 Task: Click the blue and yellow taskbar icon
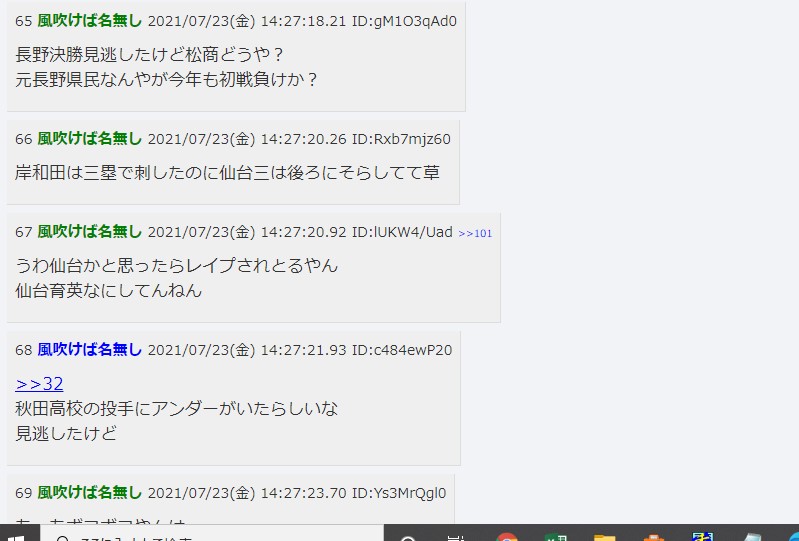(x=703, y=537)
